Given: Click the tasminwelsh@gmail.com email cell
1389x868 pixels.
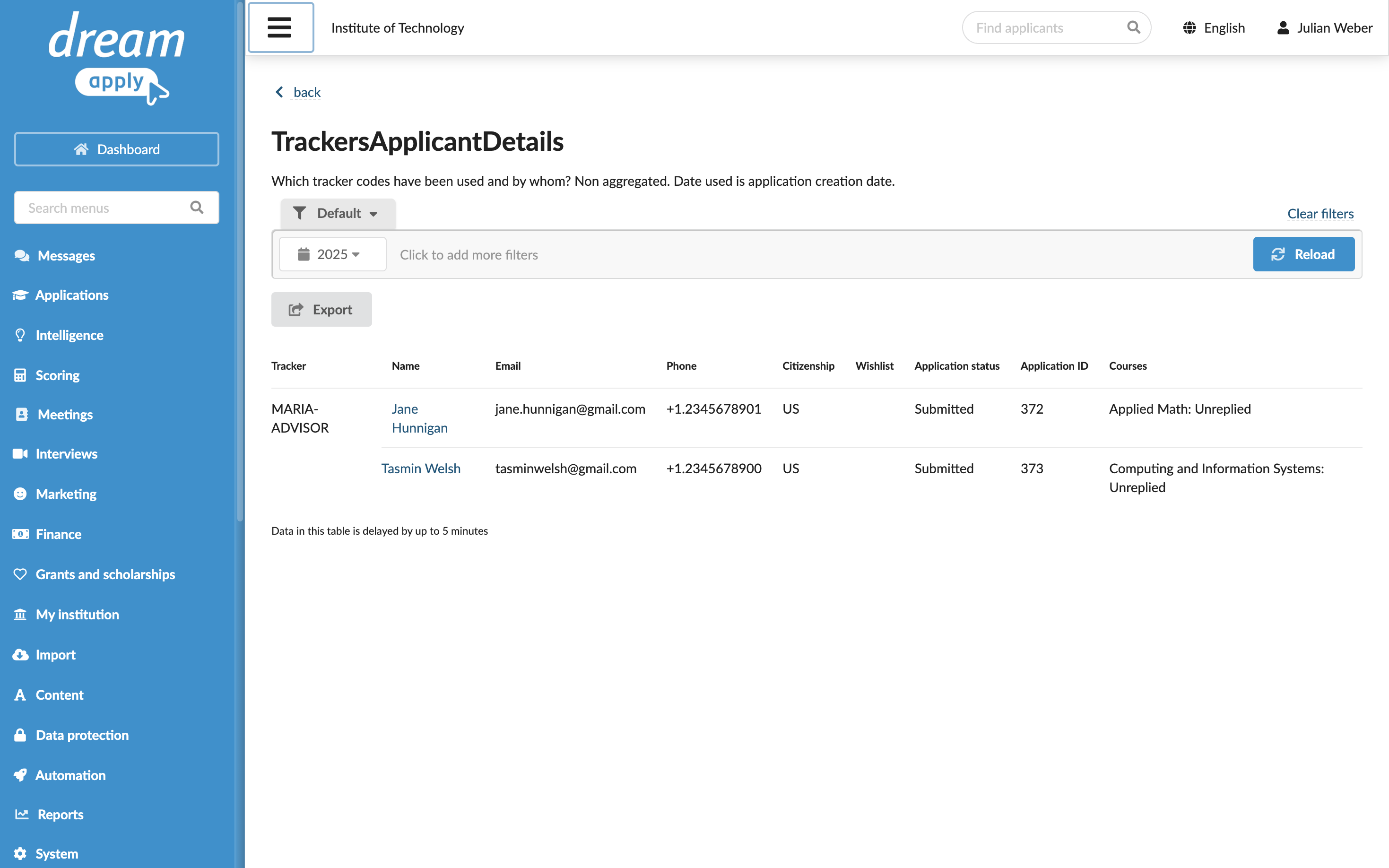Looking at the screenshot, I should pos(565,469).
